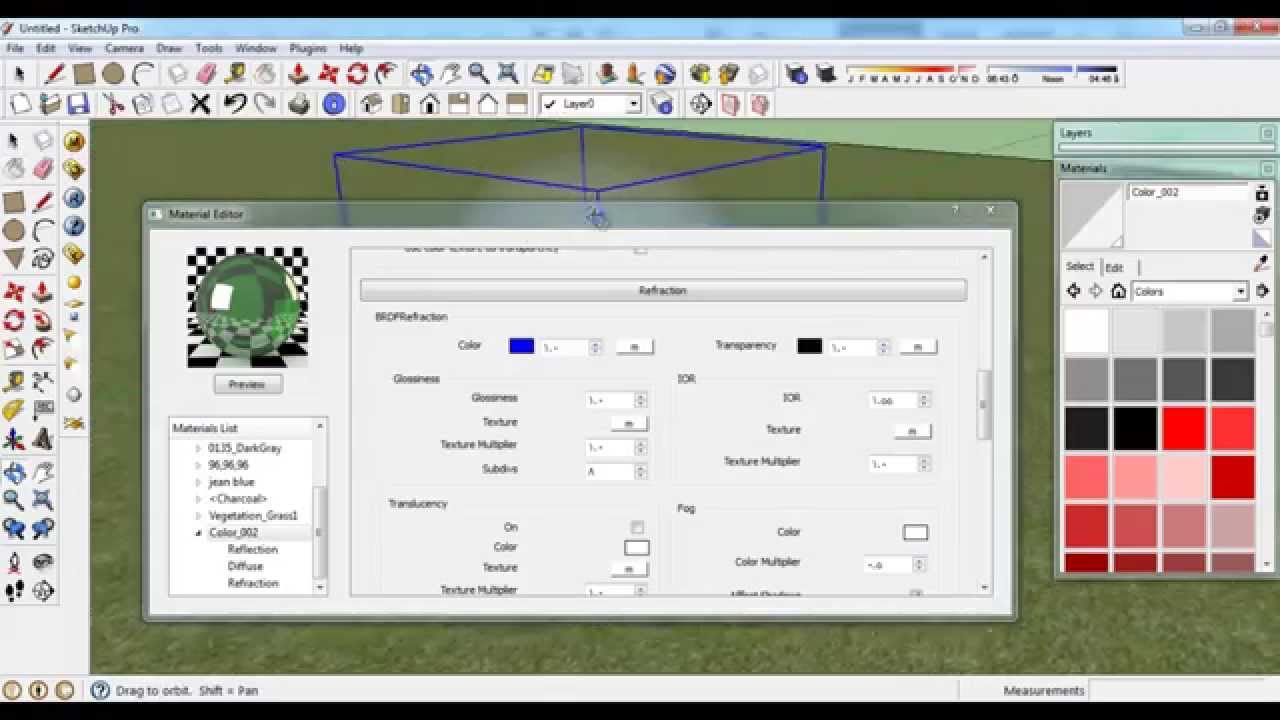Screen dimensions: 1280x720
Task: Click the Cut scissors icon
Action: (x=113, y=104)
